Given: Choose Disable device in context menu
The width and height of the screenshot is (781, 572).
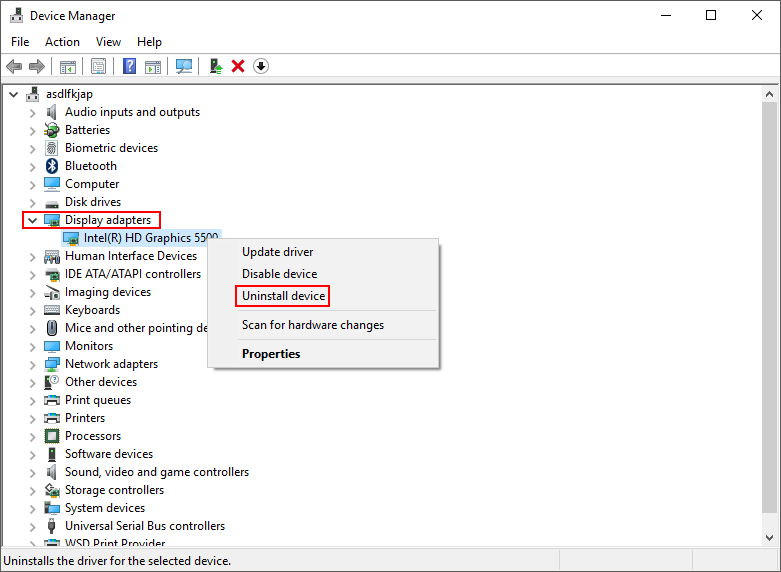Looking at the screenshot, I should (x=279, y=274).
